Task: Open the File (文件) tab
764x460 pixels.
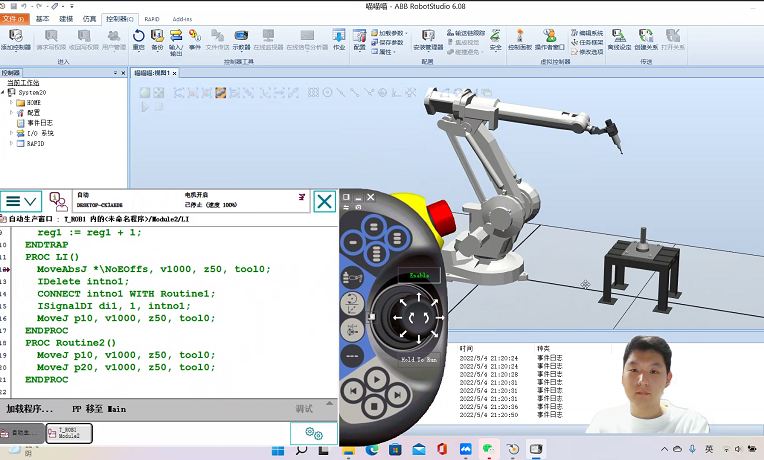Action: [14, 19]
